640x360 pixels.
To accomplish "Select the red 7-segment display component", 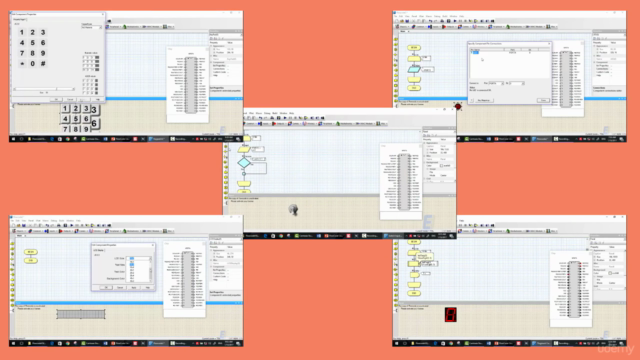I will coord(451,314).
